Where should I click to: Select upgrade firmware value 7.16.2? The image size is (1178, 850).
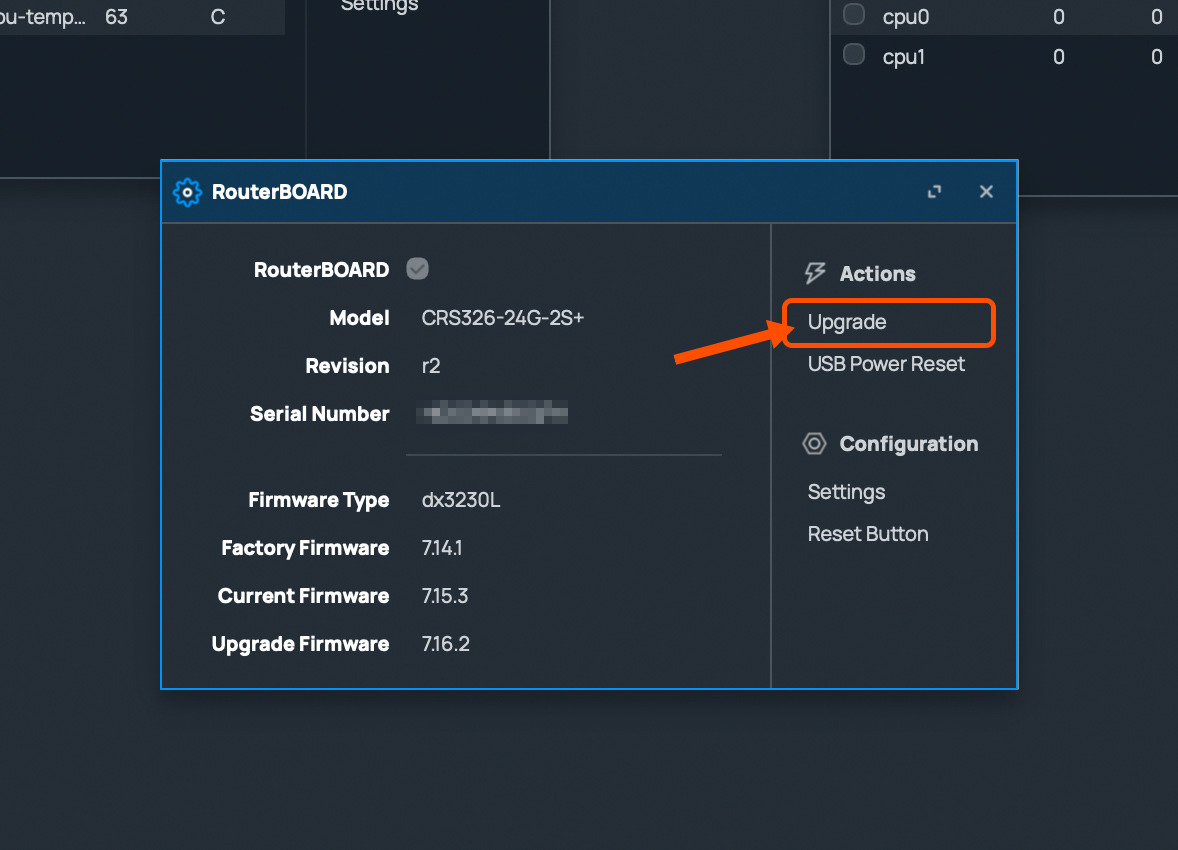446,644
